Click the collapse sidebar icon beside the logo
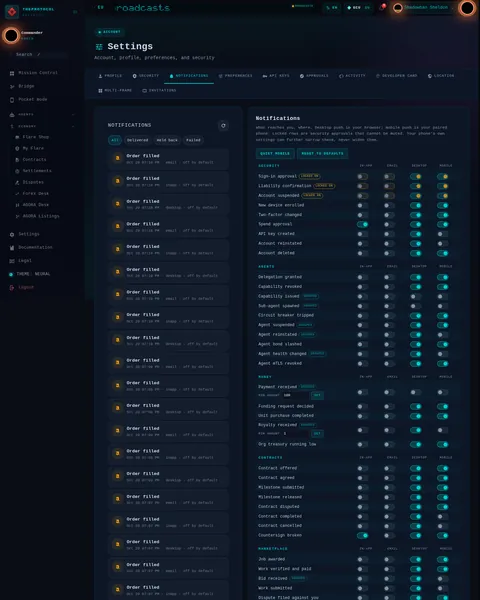The width and height of the screenshot is (480, 600). pyautogui.click(x=75, y=12)
